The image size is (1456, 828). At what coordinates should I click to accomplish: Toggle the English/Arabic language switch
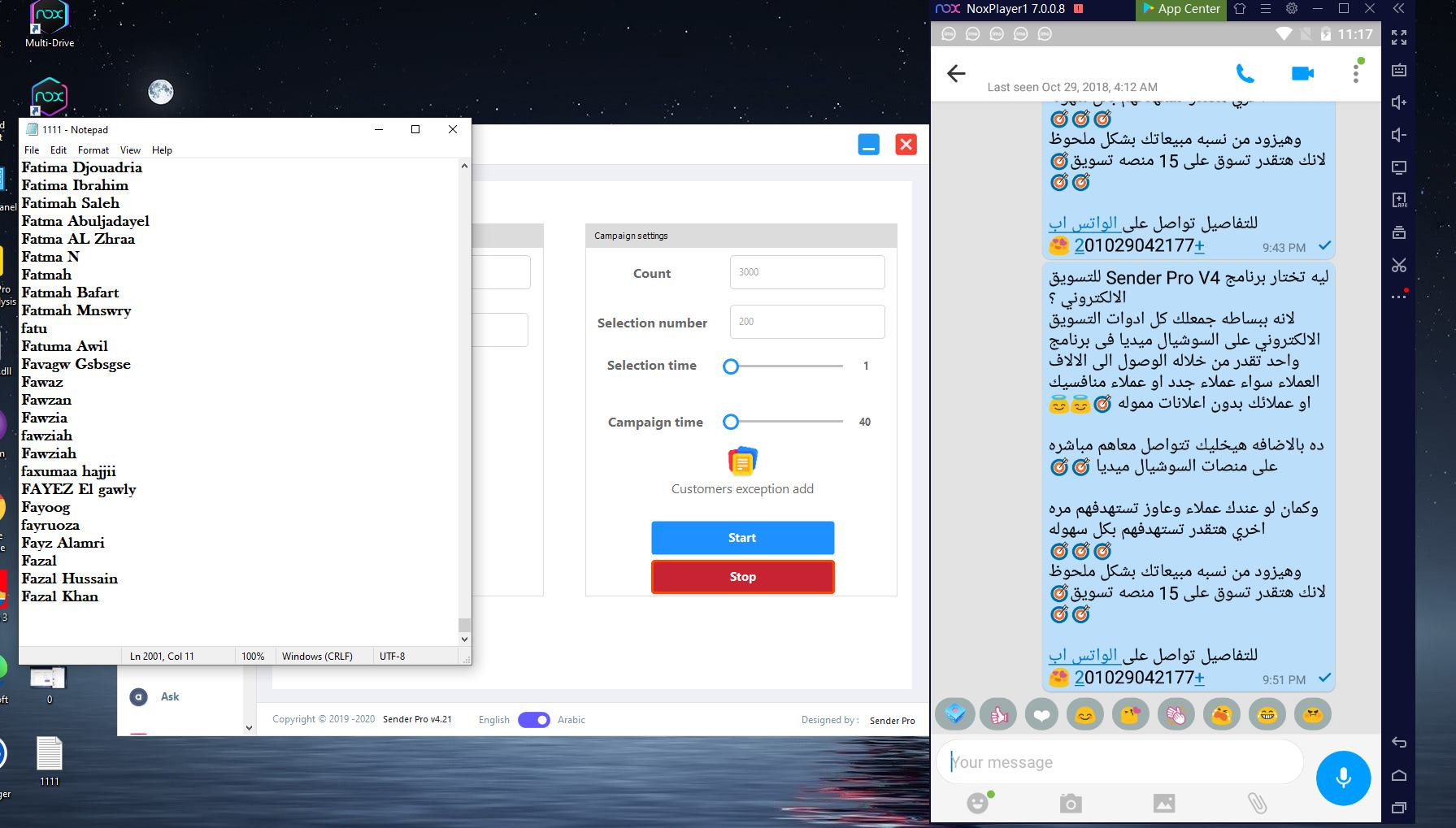[533, 720]
